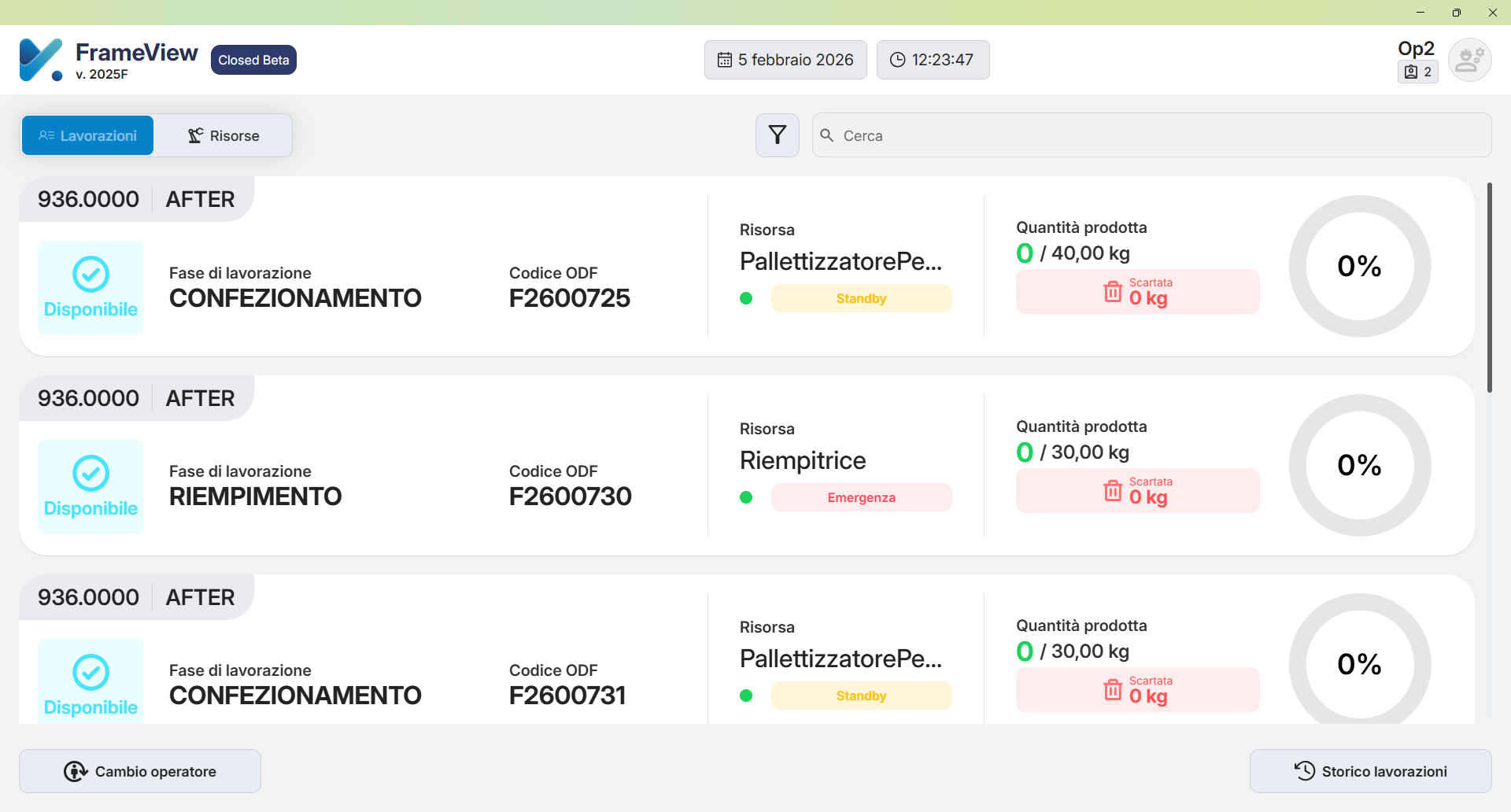Screen dimensions: 1511x812
Task: Click the clock icon beside 12:23:47
Action: [x=897, y=60]
